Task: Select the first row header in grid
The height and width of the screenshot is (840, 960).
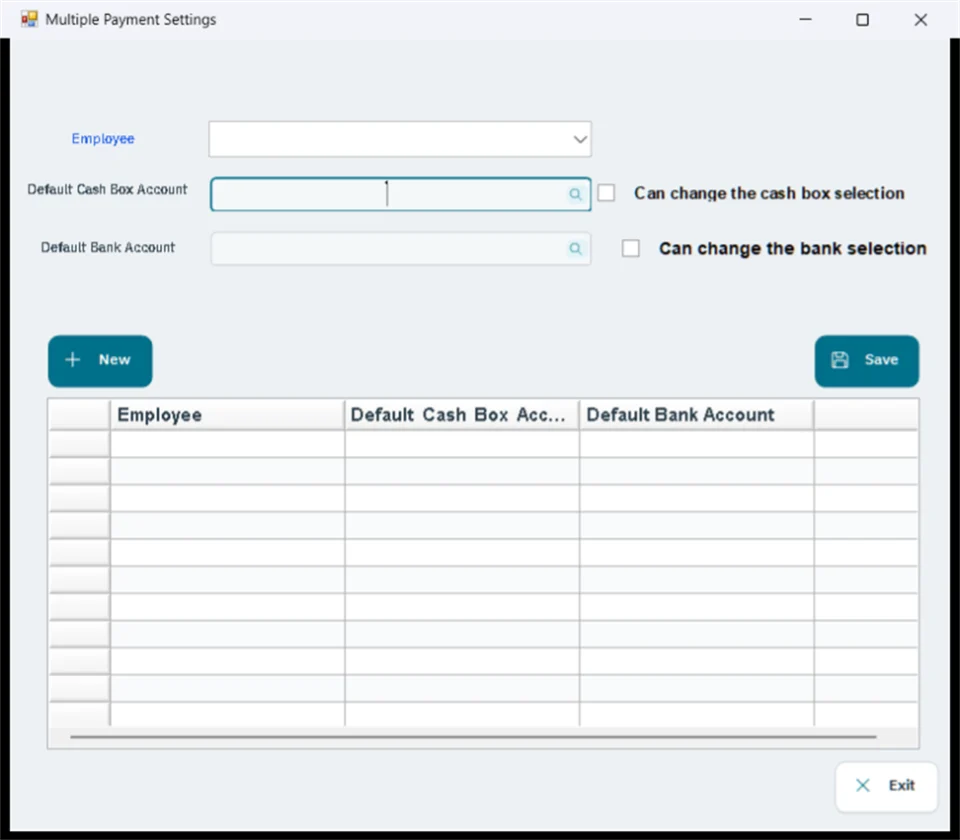Action: (80, 443)
